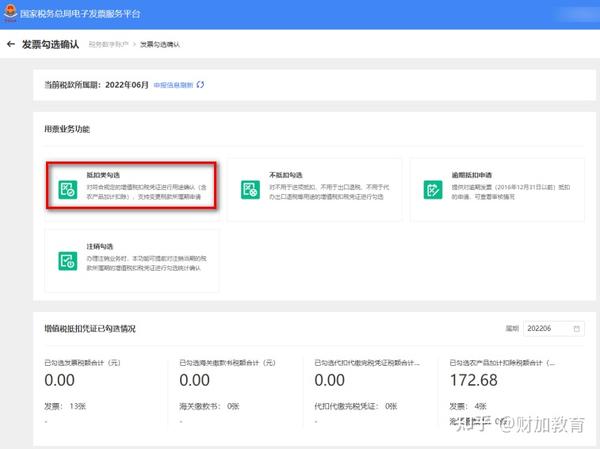Select the 注销勾选 card title
600x449 pixels.
[x=99, y=246]
